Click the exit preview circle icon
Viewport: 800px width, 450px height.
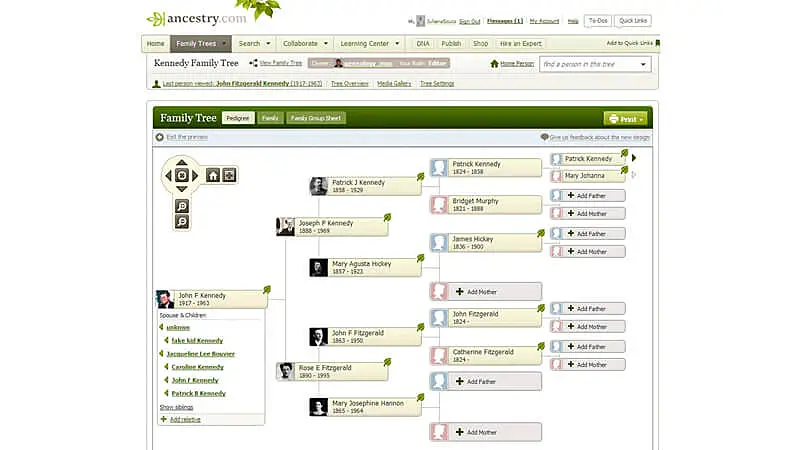pos(160,137)
